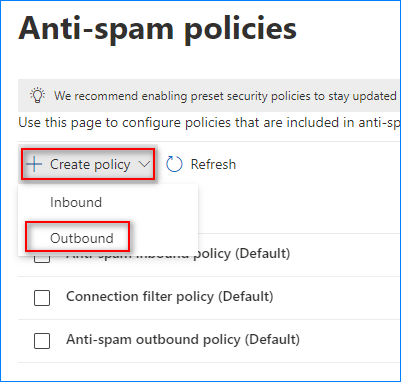Click the lightbulb tip icon in banner
The height and width of the screenshot is (382, 401).
[37, 95]
